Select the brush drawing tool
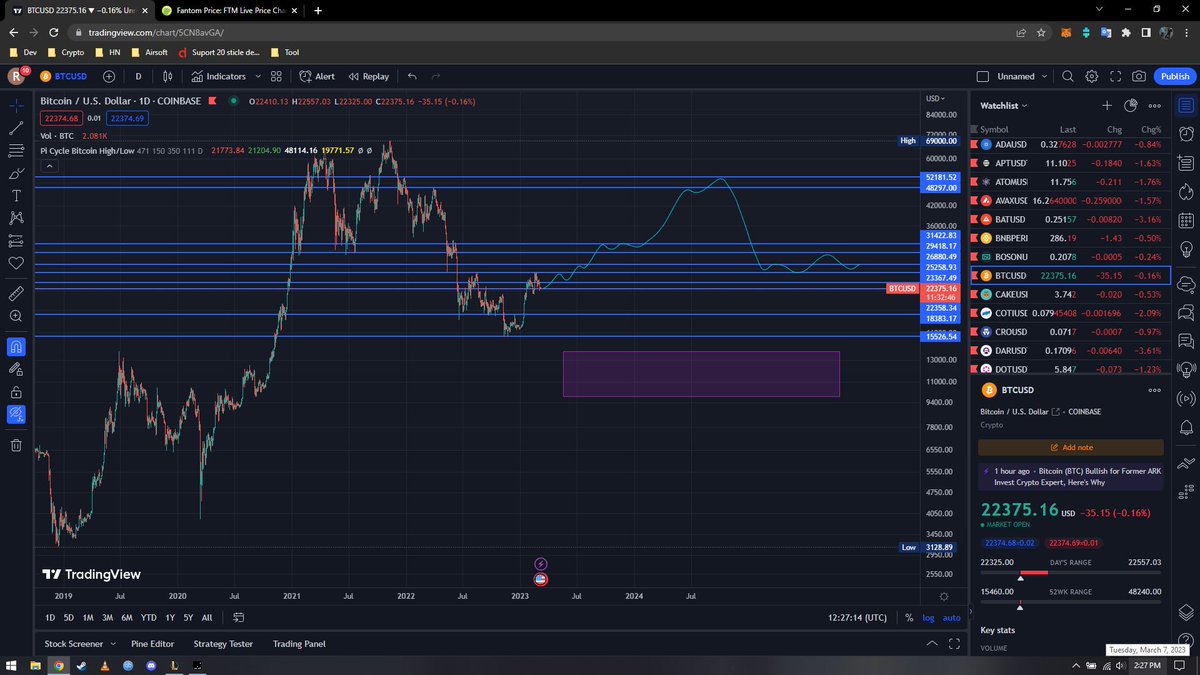This screenshot has width=1200, height=675. point(16,173)
